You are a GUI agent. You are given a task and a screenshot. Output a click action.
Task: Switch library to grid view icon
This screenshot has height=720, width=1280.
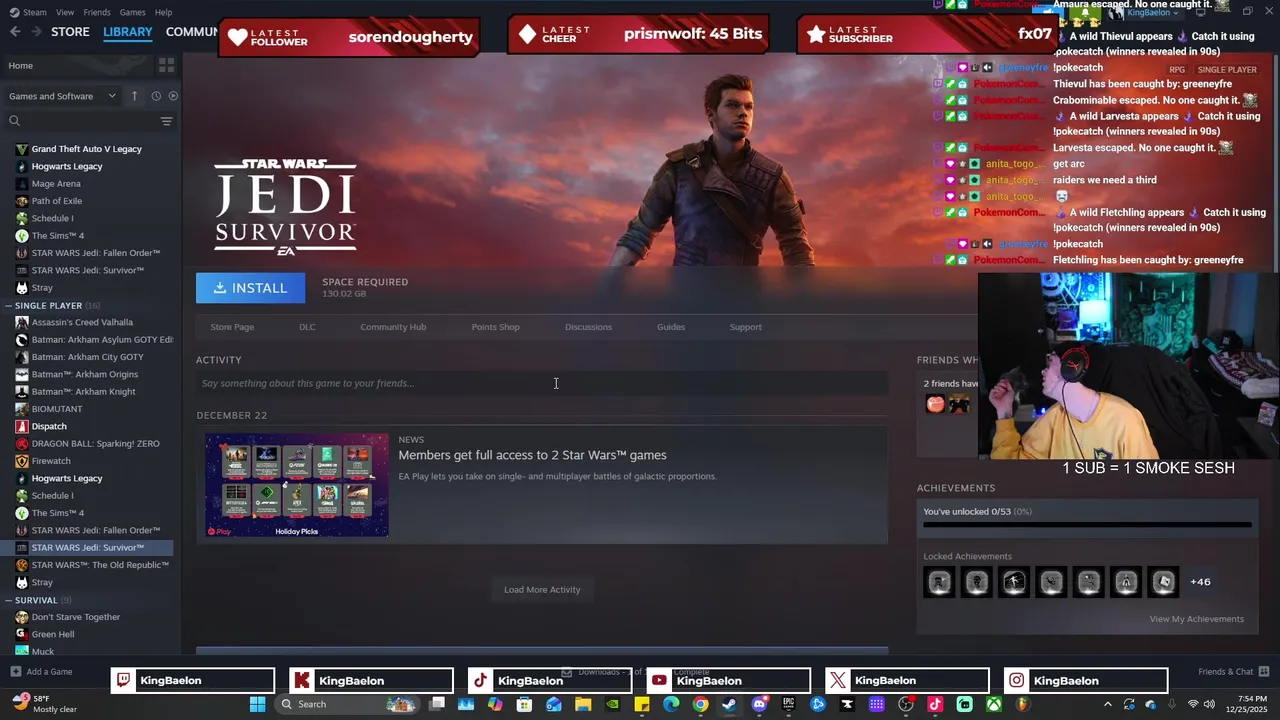[166, 65]
